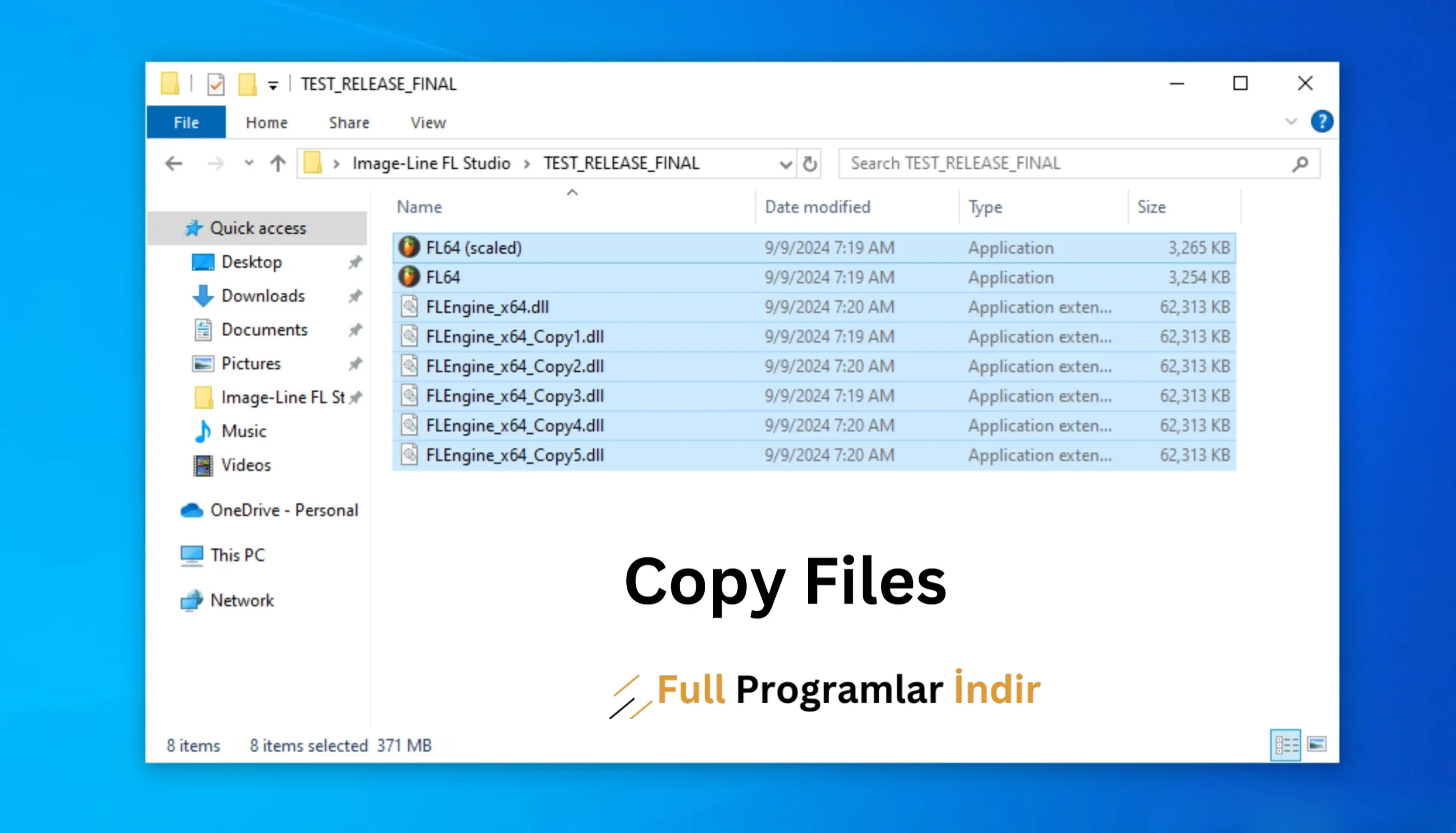Unpin Desktop using its pin icon
Screen dimensions: 1456x833
(x=355, y=263)
